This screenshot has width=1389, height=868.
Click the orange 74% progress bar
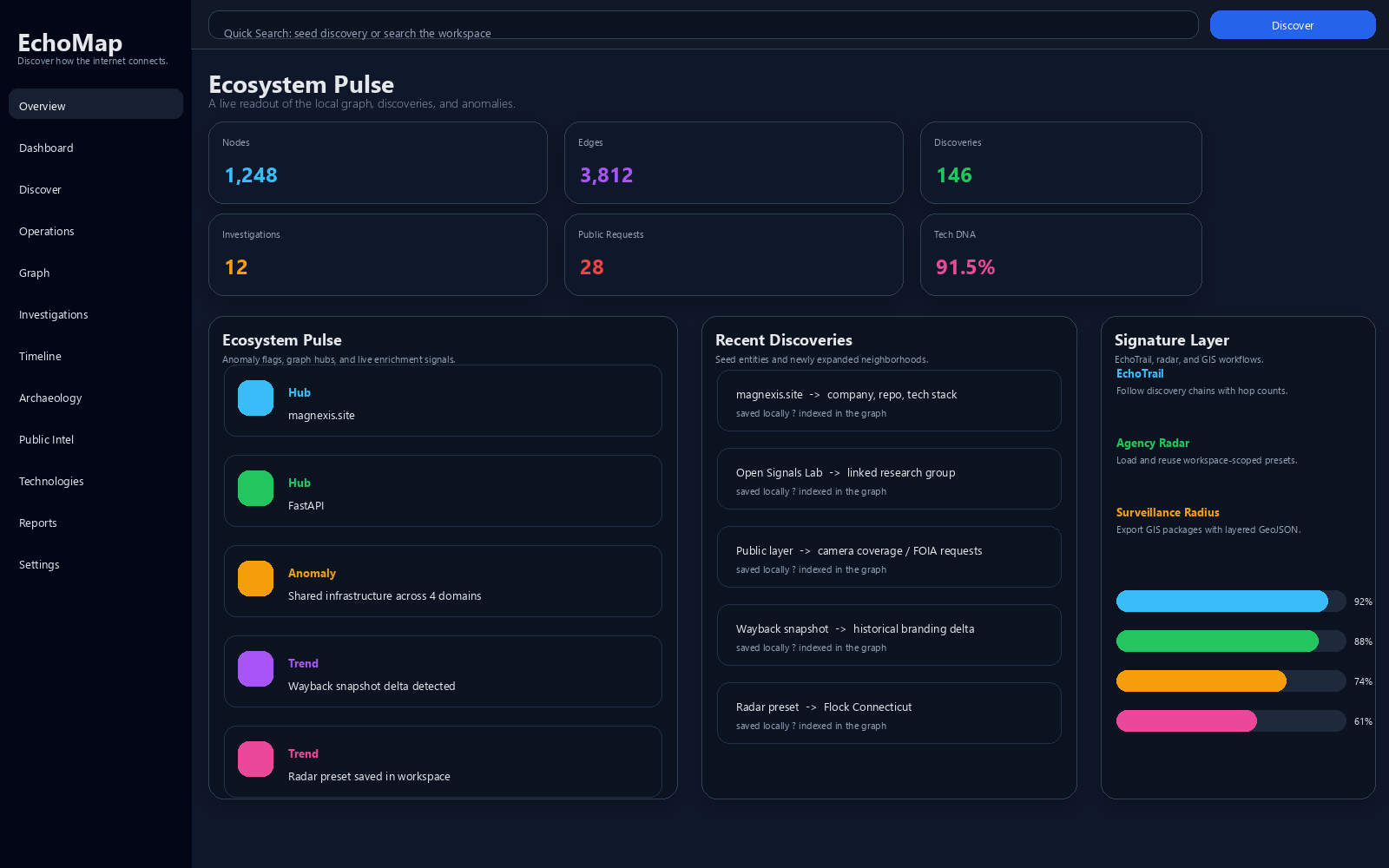click(1231, 681)
